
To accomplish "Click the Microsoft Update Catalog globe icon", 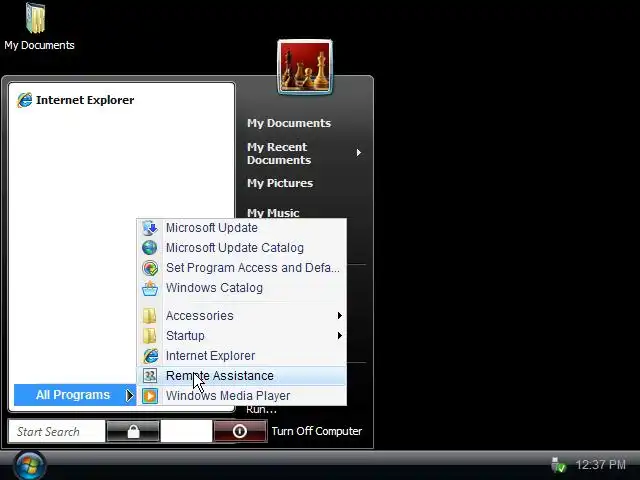I will [150, 248].
